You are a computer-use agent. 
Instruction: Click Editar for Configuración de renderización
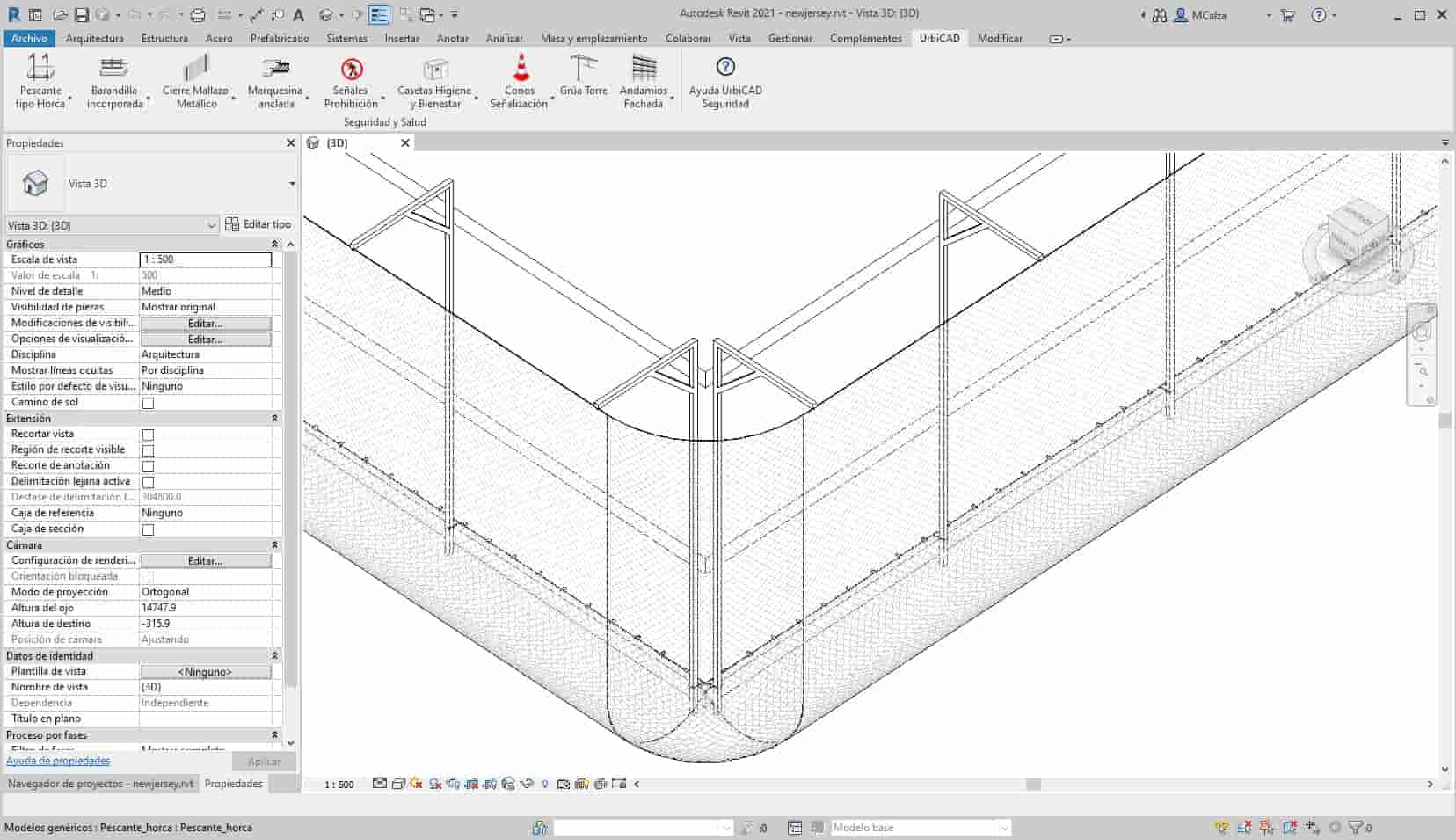click(206, 561)
